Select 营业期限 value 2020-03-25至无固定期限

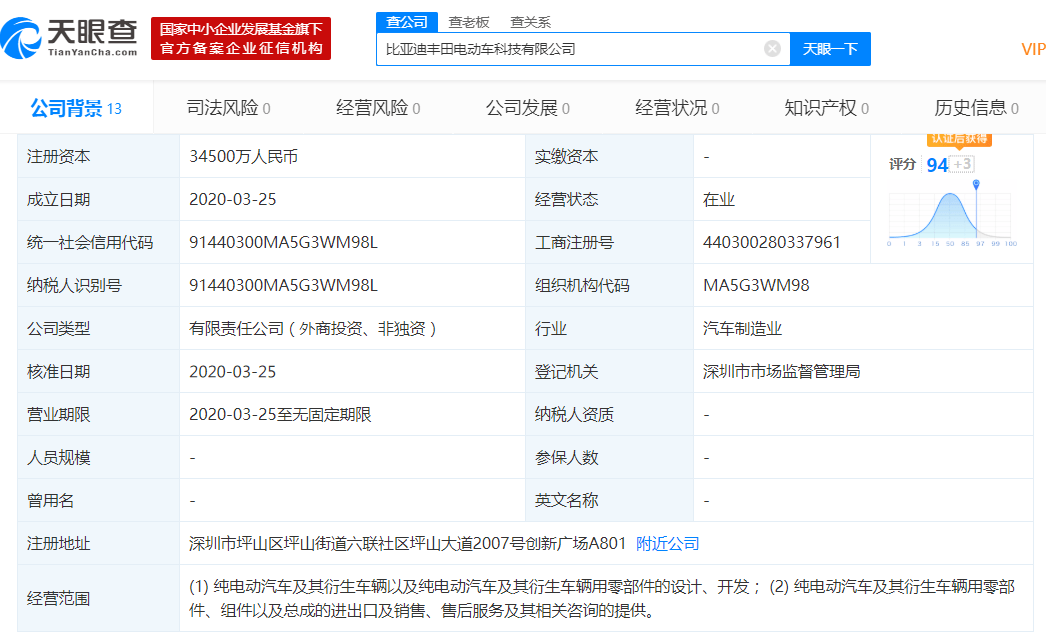click(x=280, y=414)
